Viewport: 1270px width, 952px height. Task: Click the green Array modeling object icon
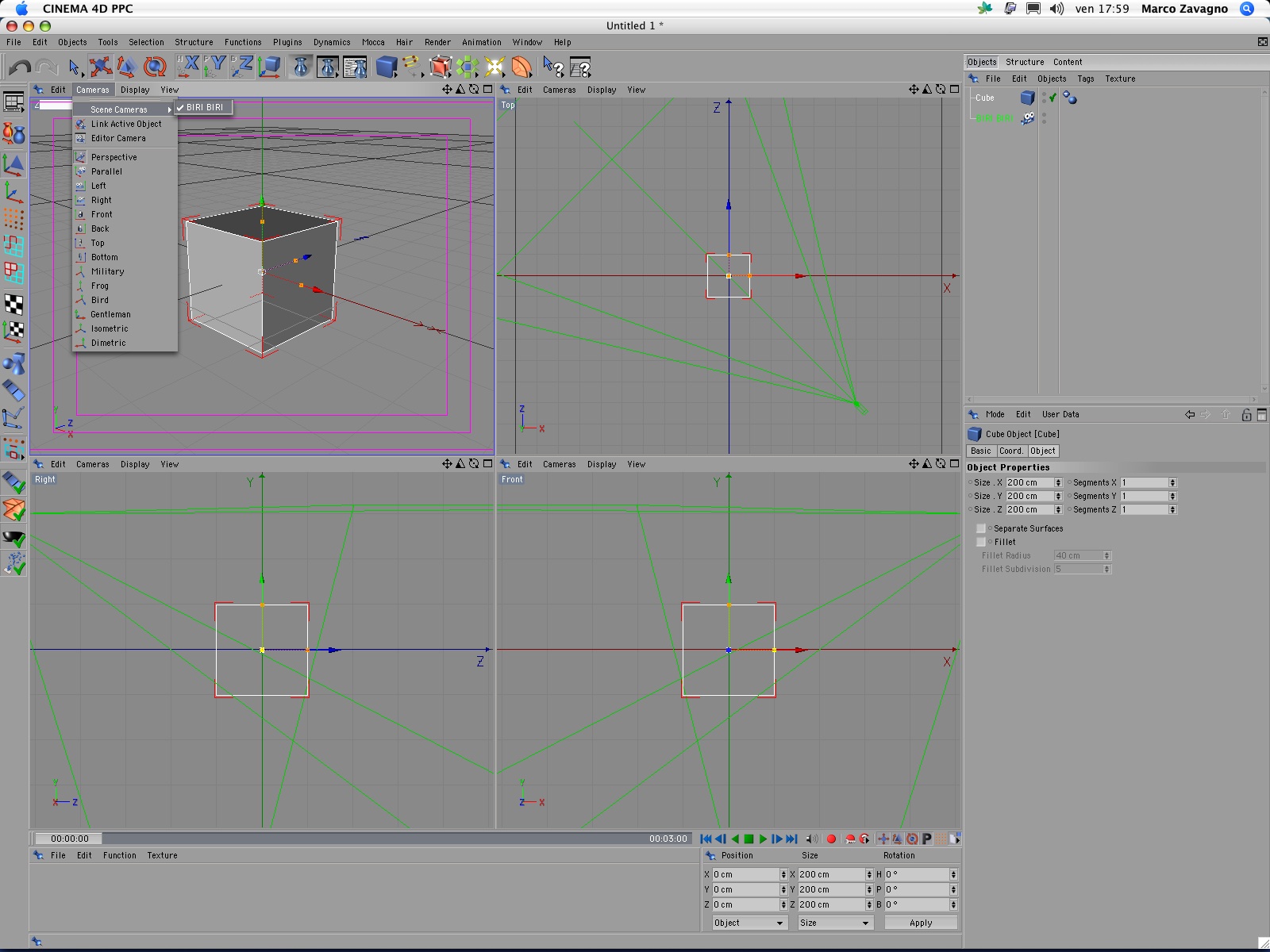(x=468, y=67)
